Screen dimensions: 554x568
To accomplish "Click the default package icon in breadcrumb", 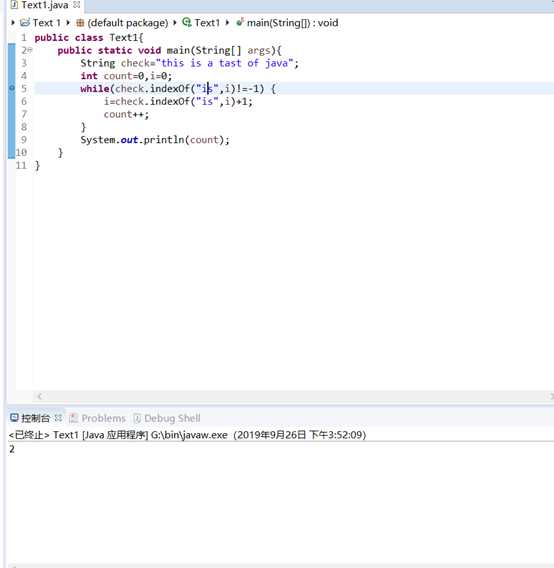I will (80, 23).
